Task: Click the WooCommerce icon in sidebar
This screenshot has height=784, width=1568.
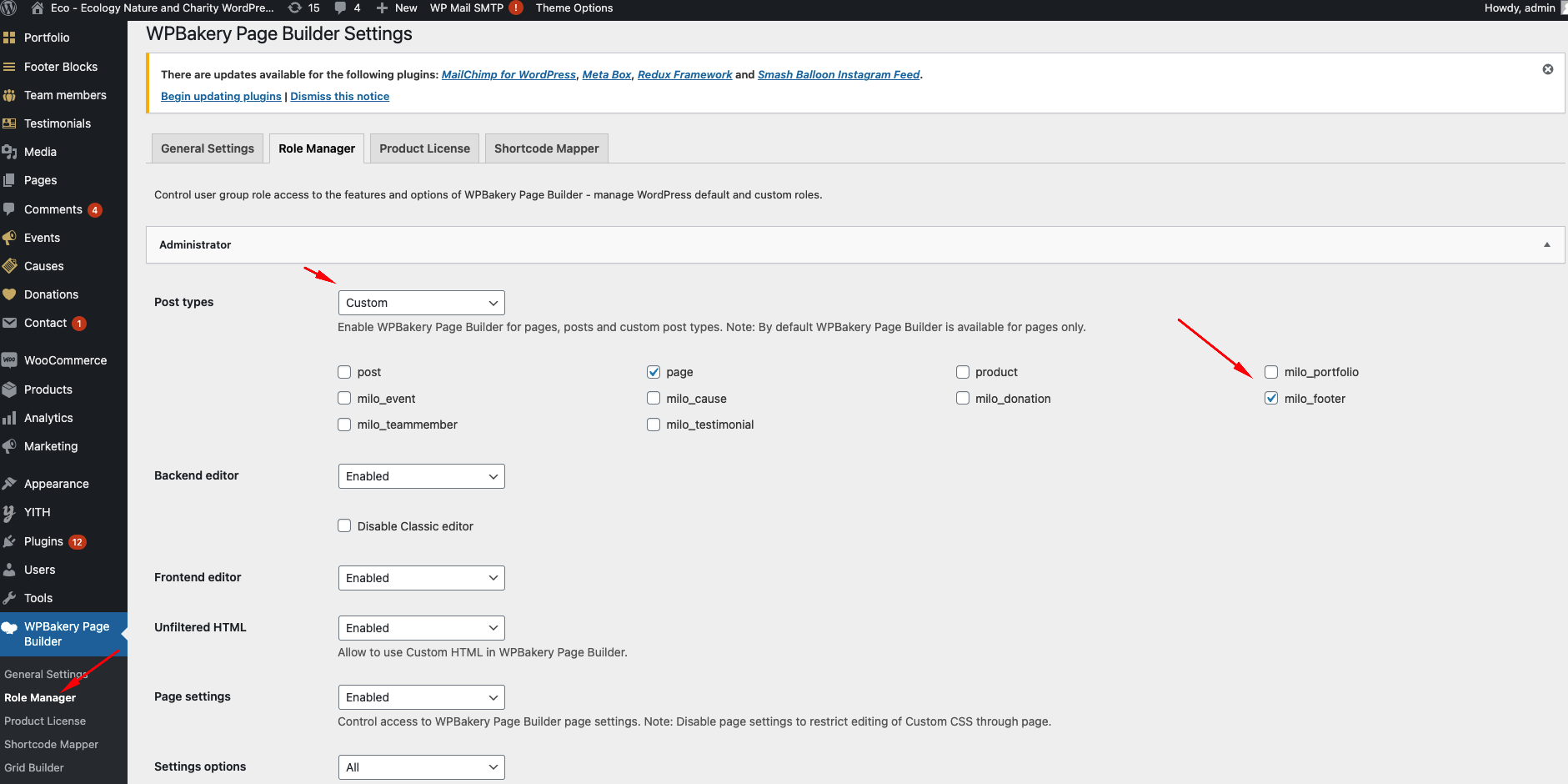Action: point(9,360)
